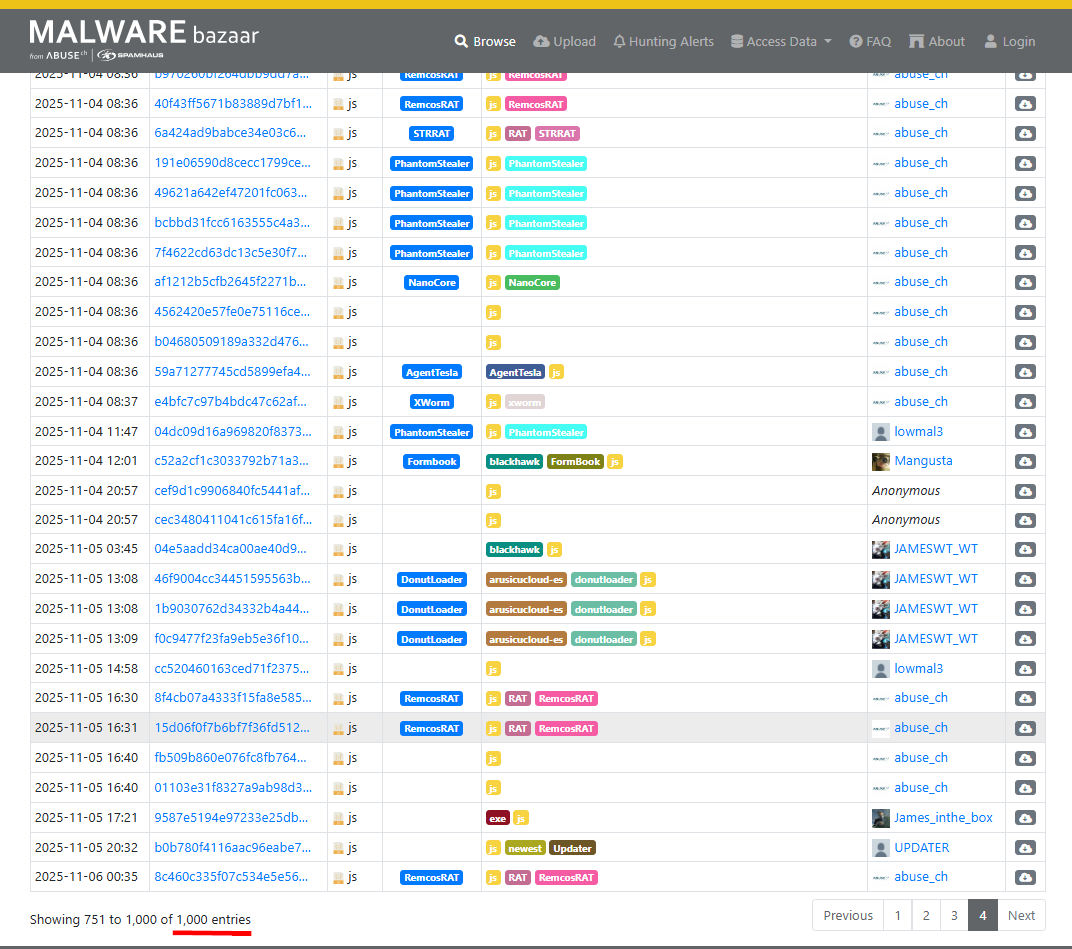Open reporter Mangusta's profile link
The height and width of the screenshot is (949, 1072).
[923, 460]
